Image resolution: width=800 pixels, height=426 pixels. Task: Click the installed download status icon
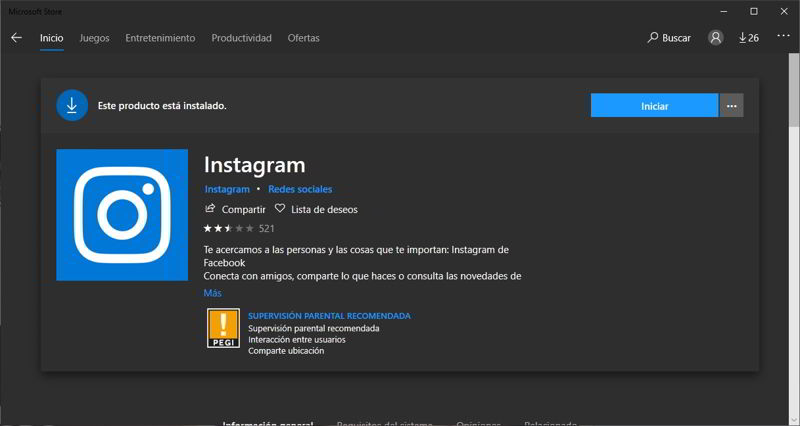click(x=72, y=105)
